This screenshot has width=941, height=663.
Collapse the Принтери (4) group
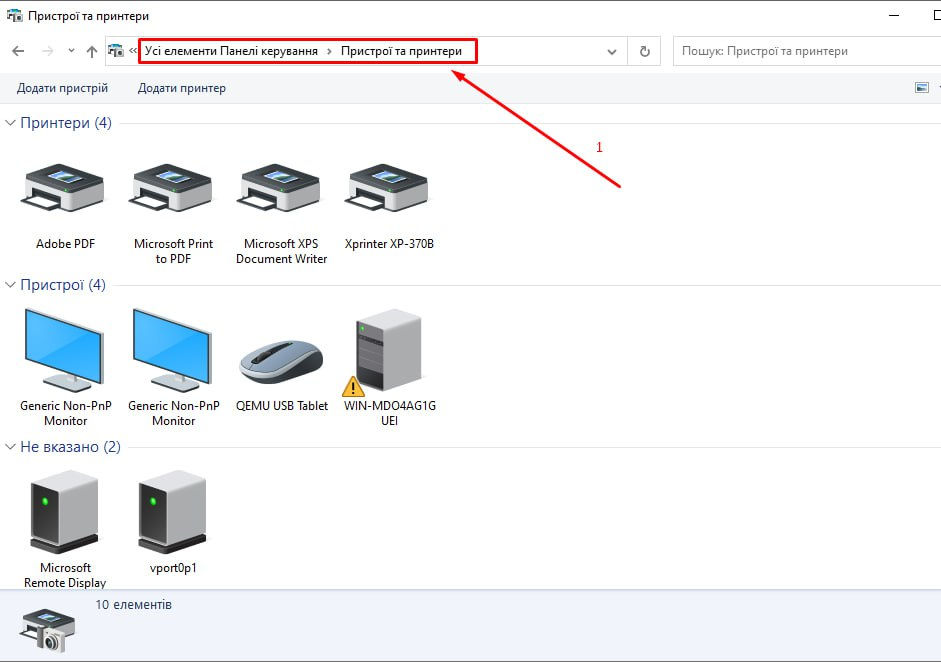[11, 123]
